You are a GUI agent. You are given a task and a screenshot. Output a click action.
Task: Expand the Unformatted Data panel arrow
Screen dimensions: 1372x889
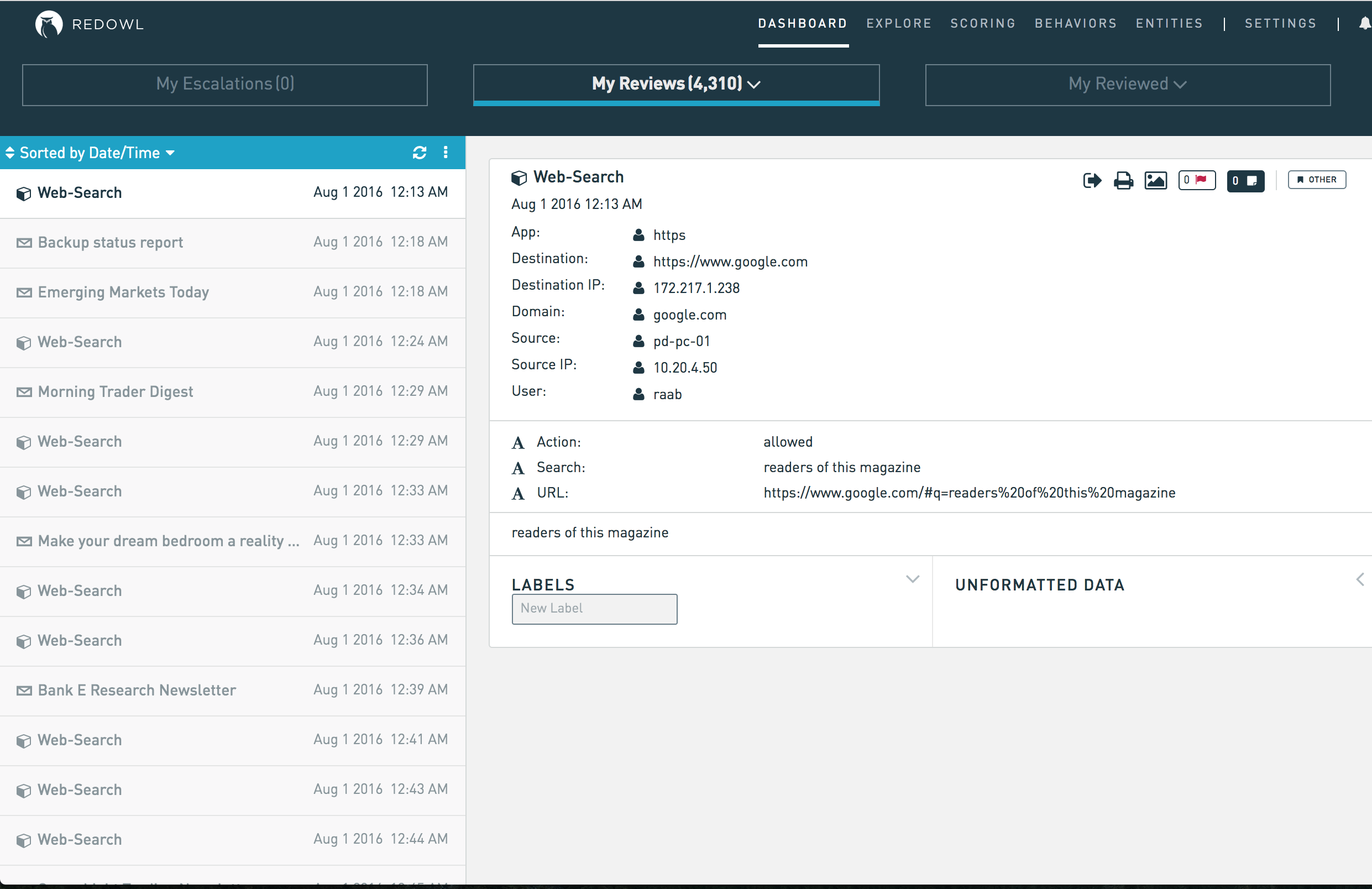click(1360, 579)
